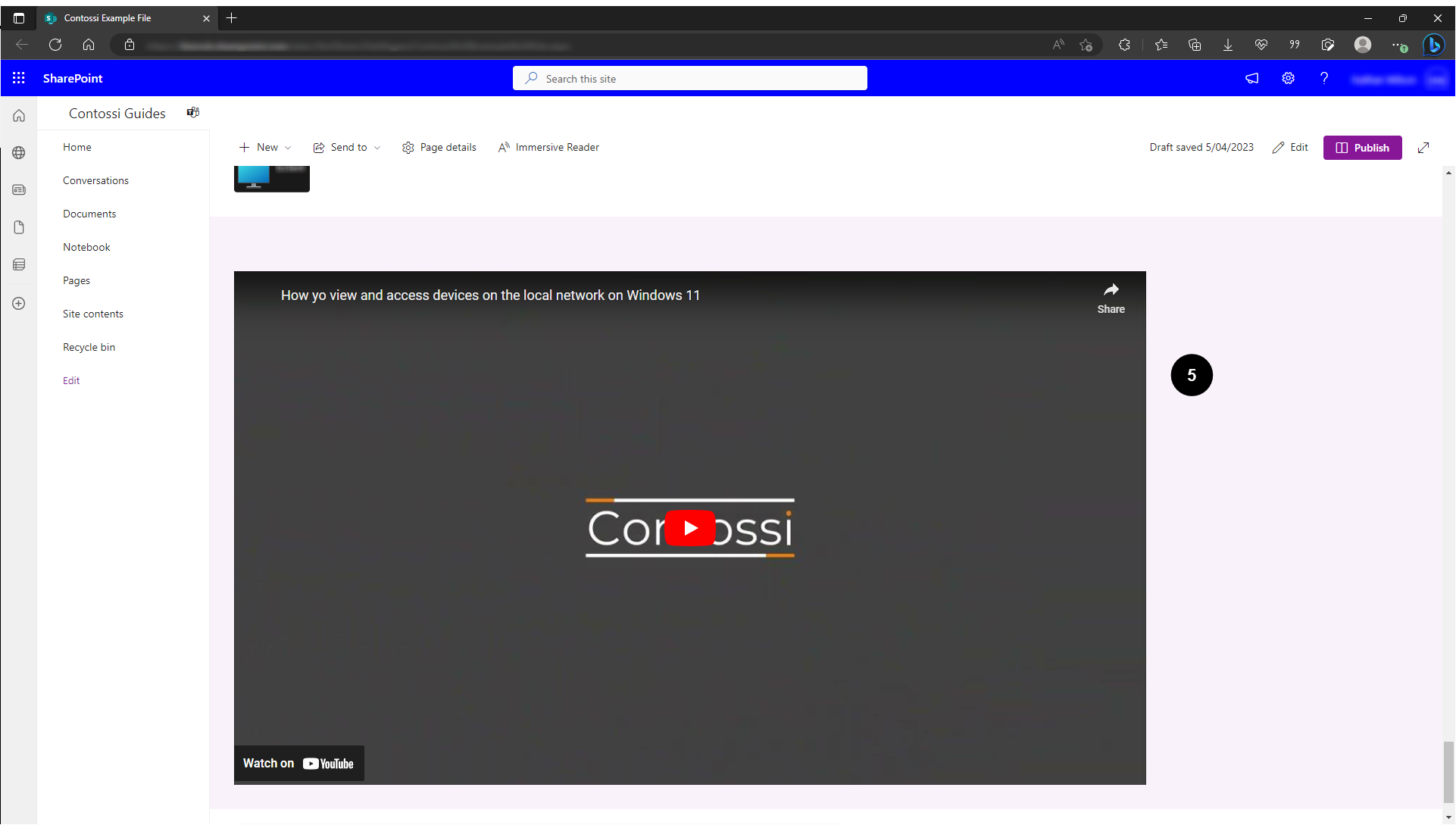The height and width of the screenshot is (825, 1456).
Task: Open My files icon in left rail
Action: point(19,227)
